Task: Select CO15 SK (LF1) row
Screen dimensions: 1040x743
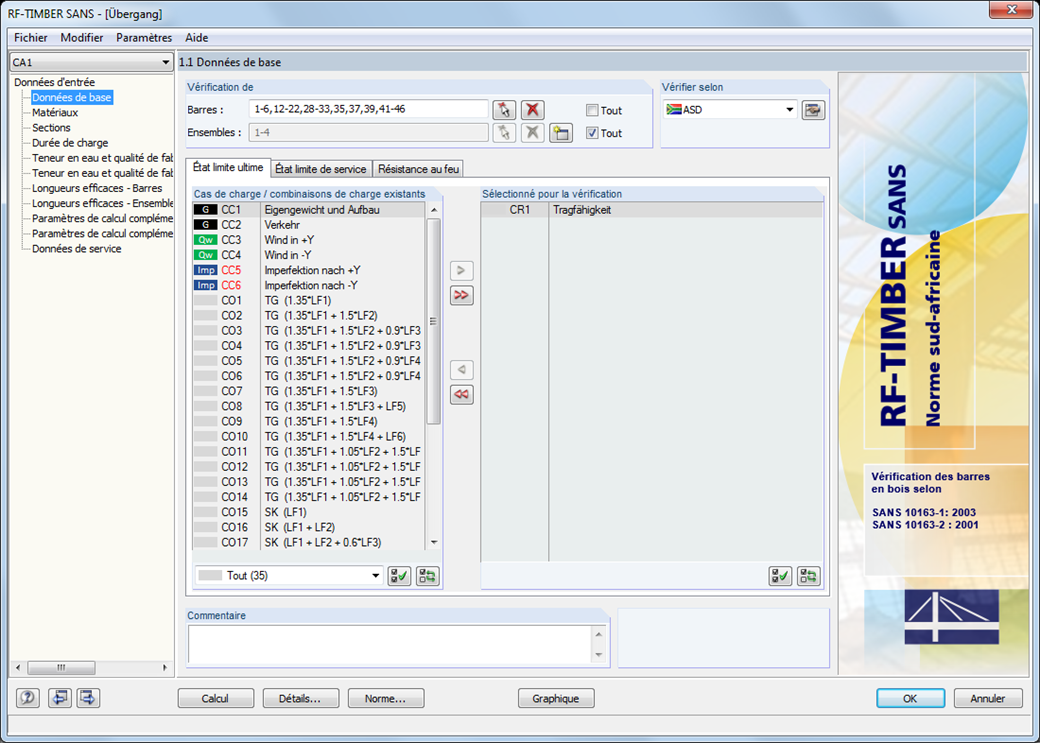Action: (x=308, y=513)
